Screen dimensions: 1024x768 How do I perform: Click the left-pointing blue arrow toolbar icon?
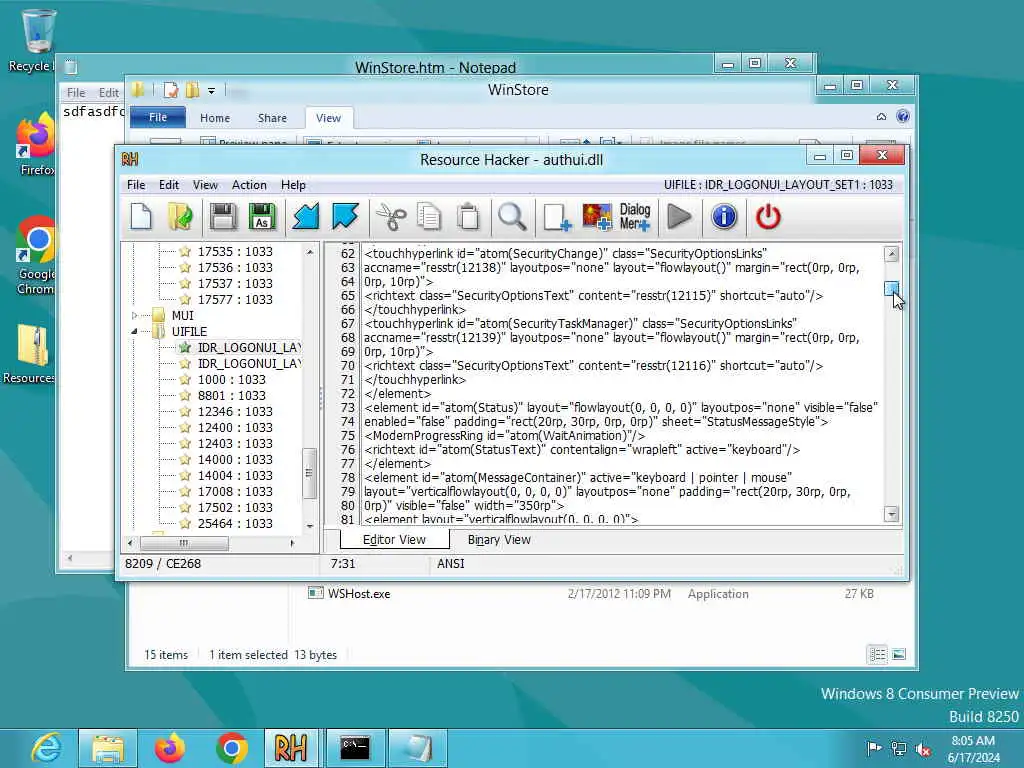pos(305,217)
